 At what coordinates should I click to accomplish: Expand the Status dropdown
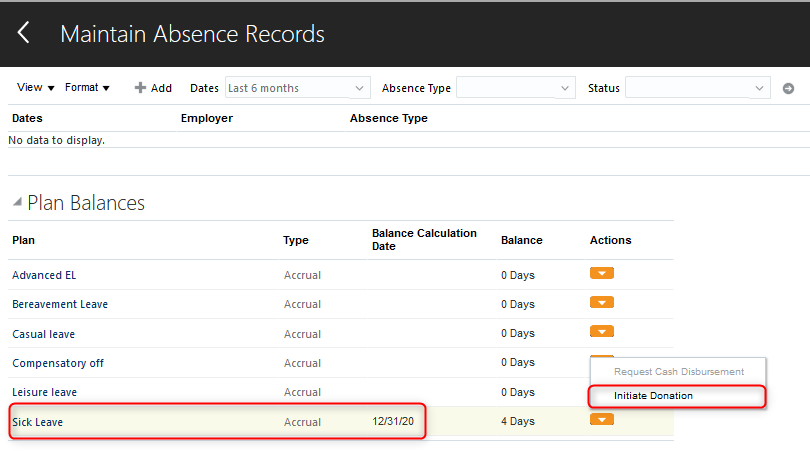[x=697, y=88]
